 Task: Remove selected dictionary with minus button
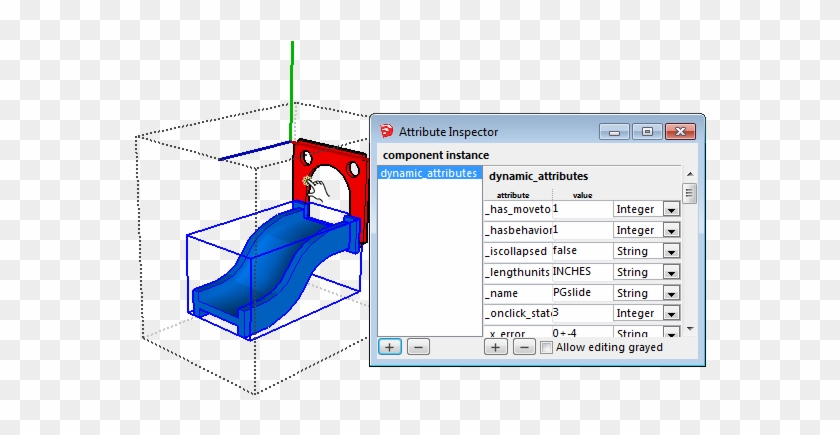pyautogui.click(x=418, y=347)
